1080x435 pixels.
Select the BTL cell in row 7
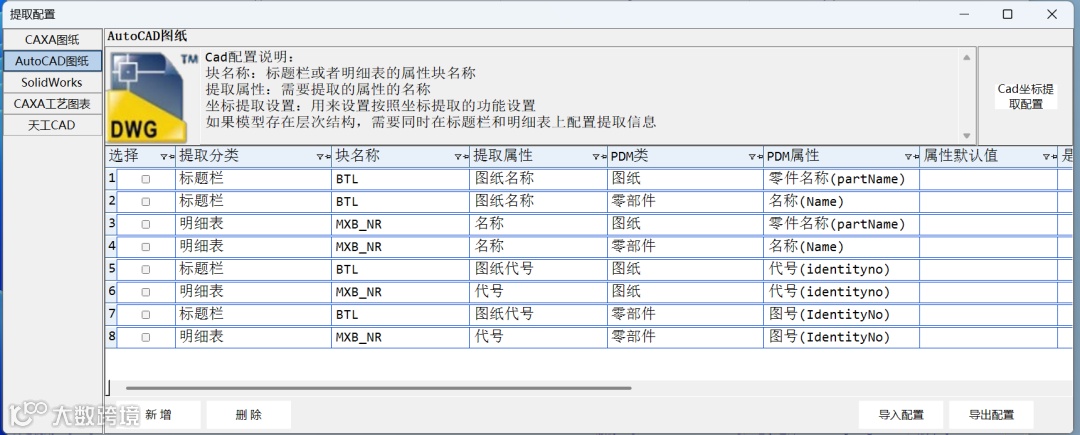[x=399, y=315]
